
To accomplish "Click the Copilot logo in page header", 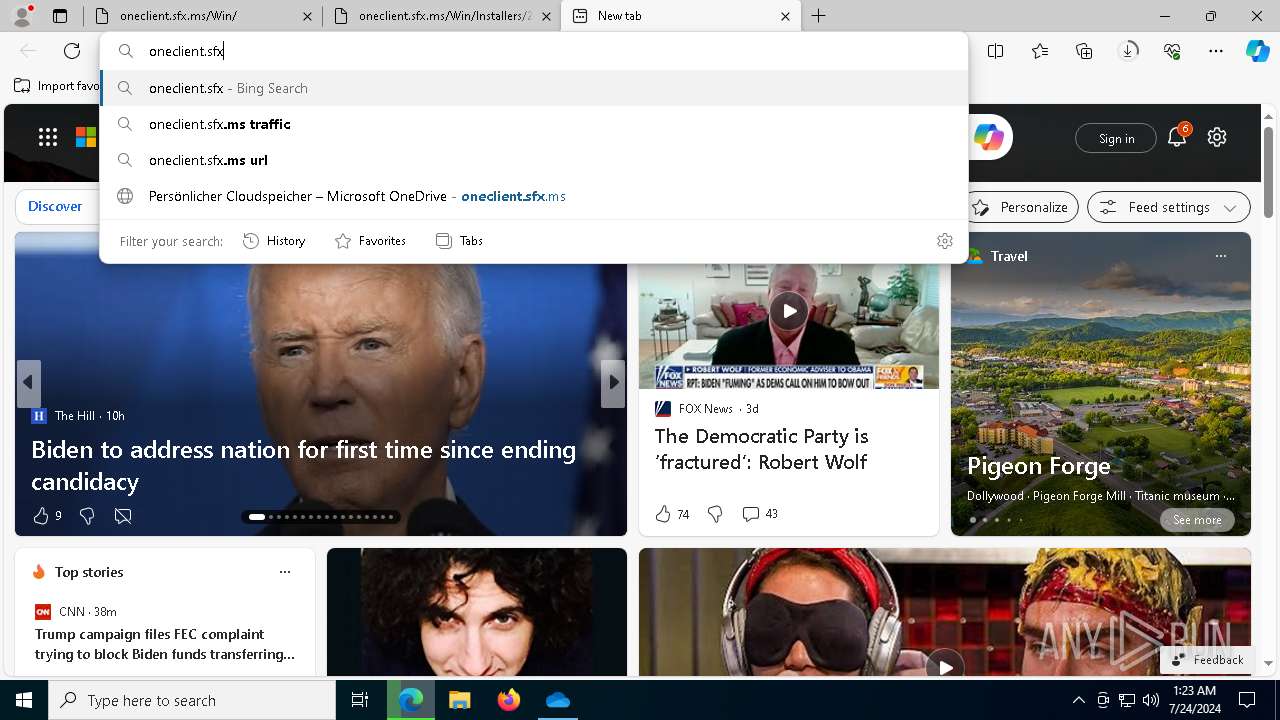I will [x=988, y=137].
